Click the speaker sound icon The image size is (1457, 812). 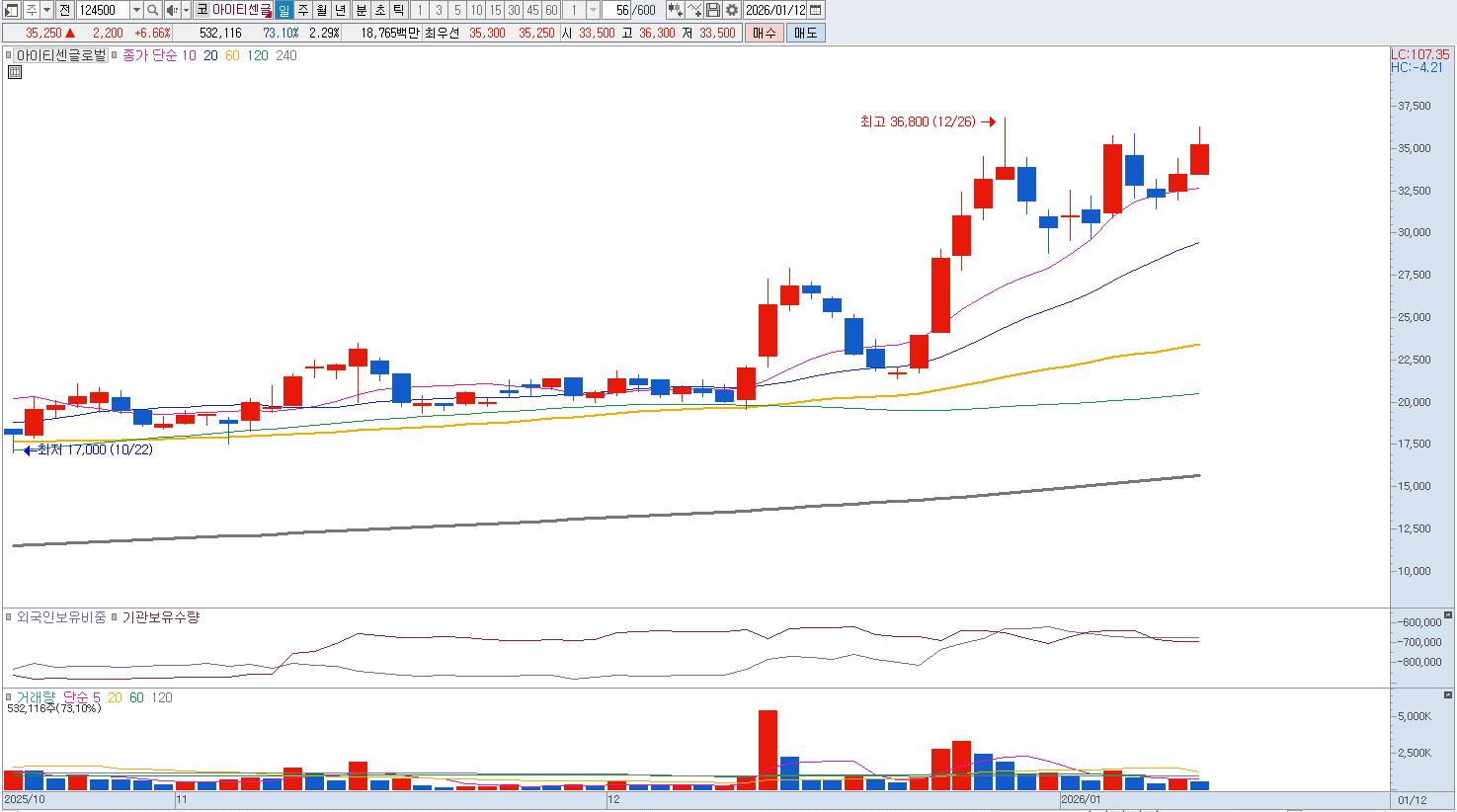(x=172, y=10)
